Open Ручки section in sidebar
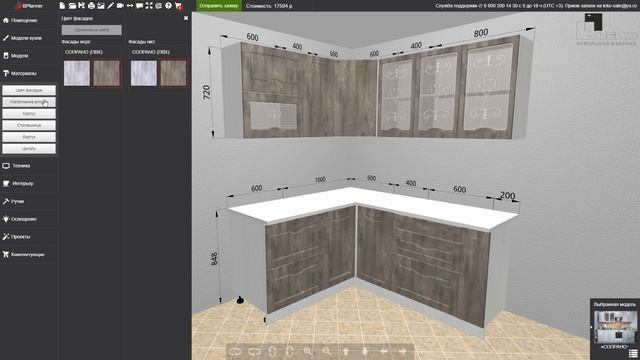Screen dimensions: 640x360 pos(29,201)
